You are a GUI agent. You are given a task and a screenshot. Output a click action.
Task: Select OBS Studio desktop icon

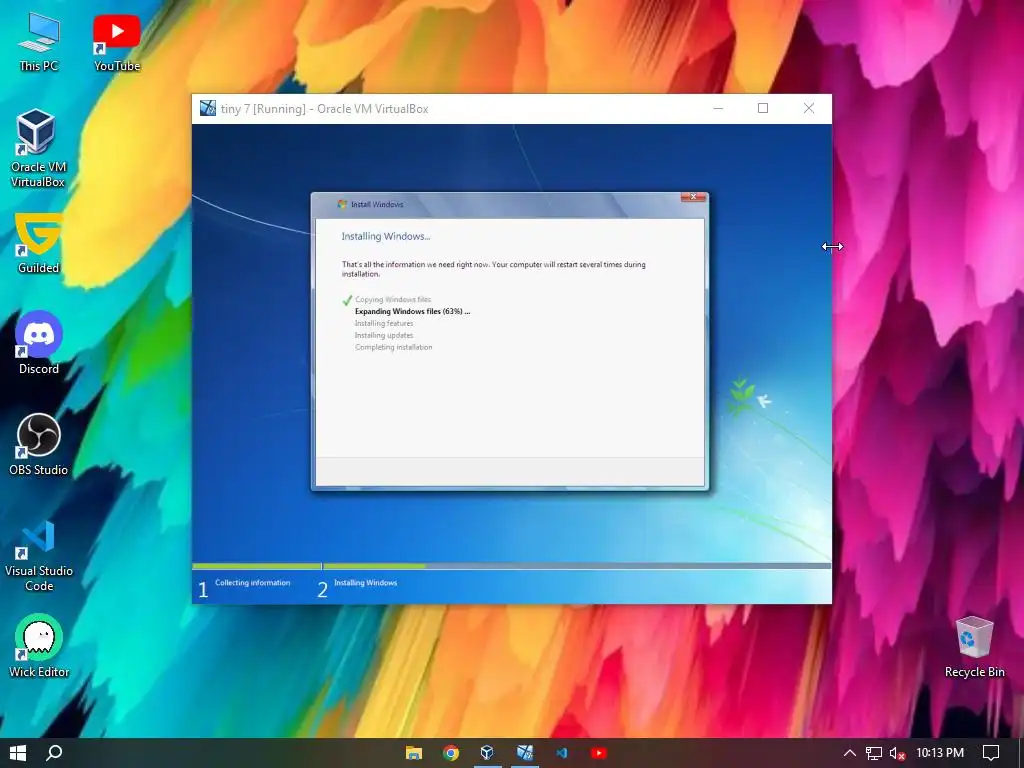(39, 444)
